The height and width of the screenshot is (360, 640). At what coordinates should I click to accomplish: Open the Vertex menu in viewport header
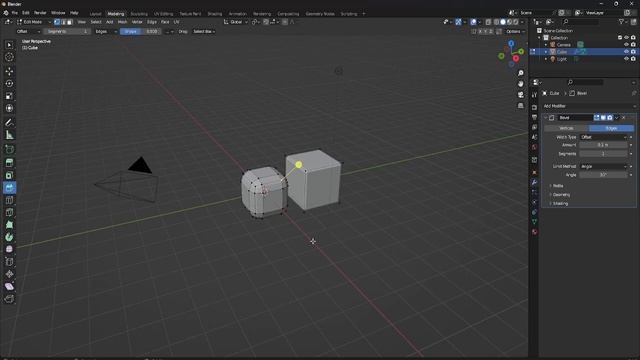[137, 22]
